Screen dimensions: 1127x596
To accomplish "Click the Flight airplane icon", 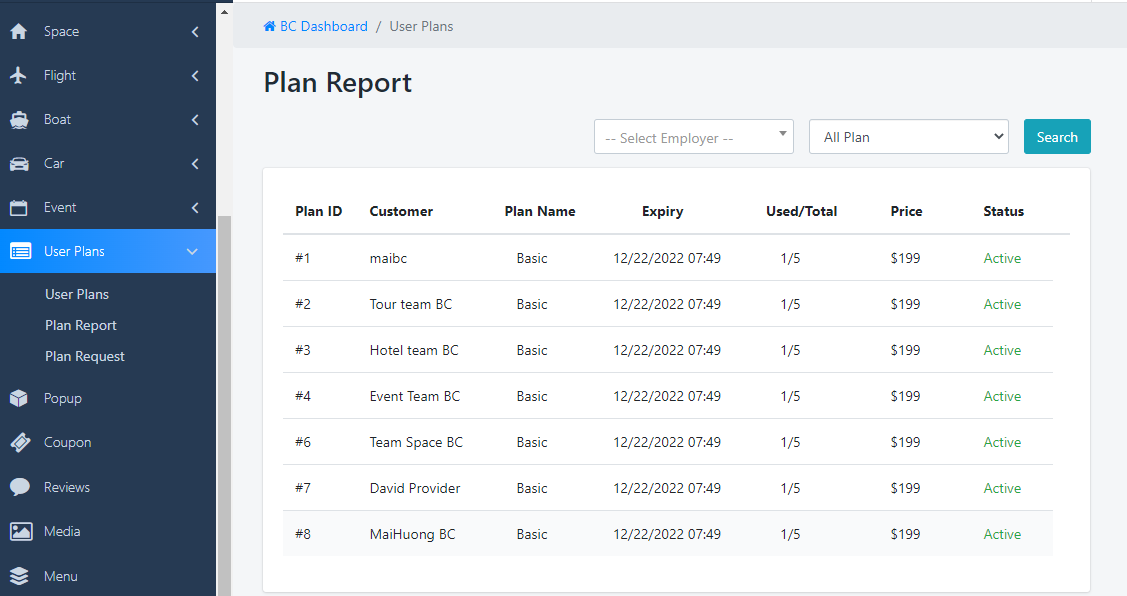I will pyautogui.click(x=19, y=76).
